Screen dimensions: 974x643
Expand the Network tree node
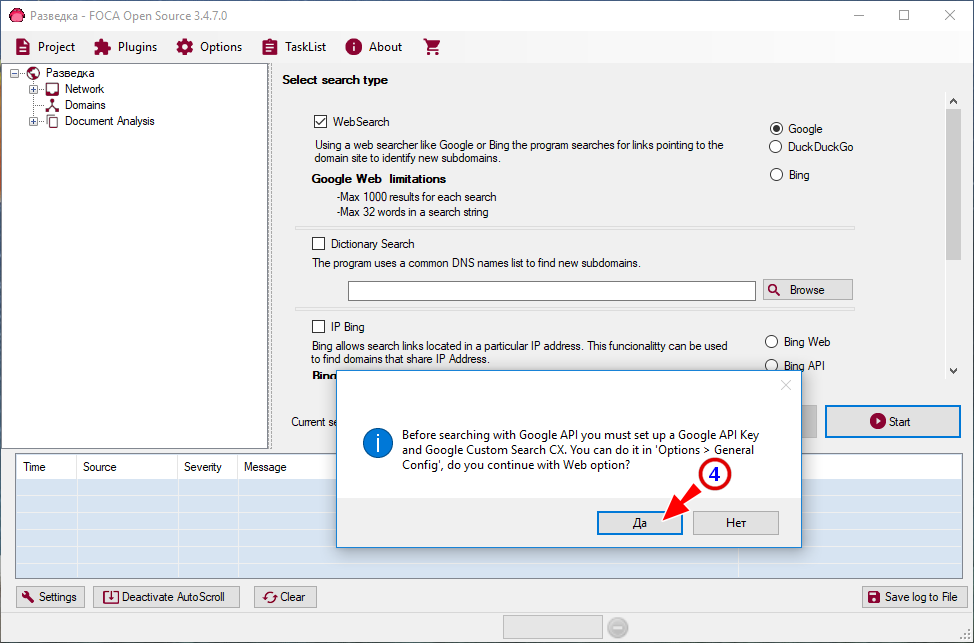pos(34,89)
